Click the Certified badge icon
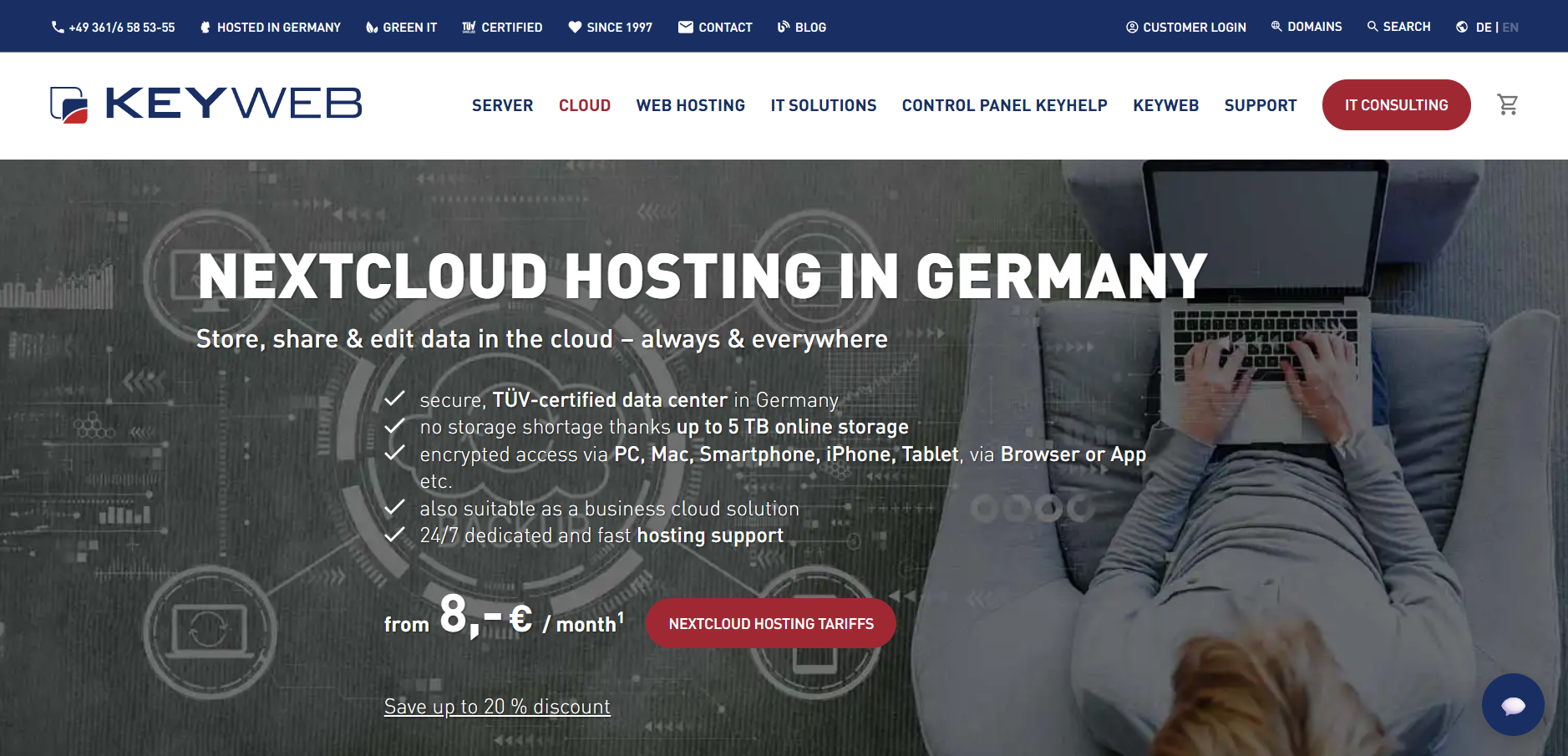The image size is (1568, 756). pyautogui.click(x=469, y=27)
